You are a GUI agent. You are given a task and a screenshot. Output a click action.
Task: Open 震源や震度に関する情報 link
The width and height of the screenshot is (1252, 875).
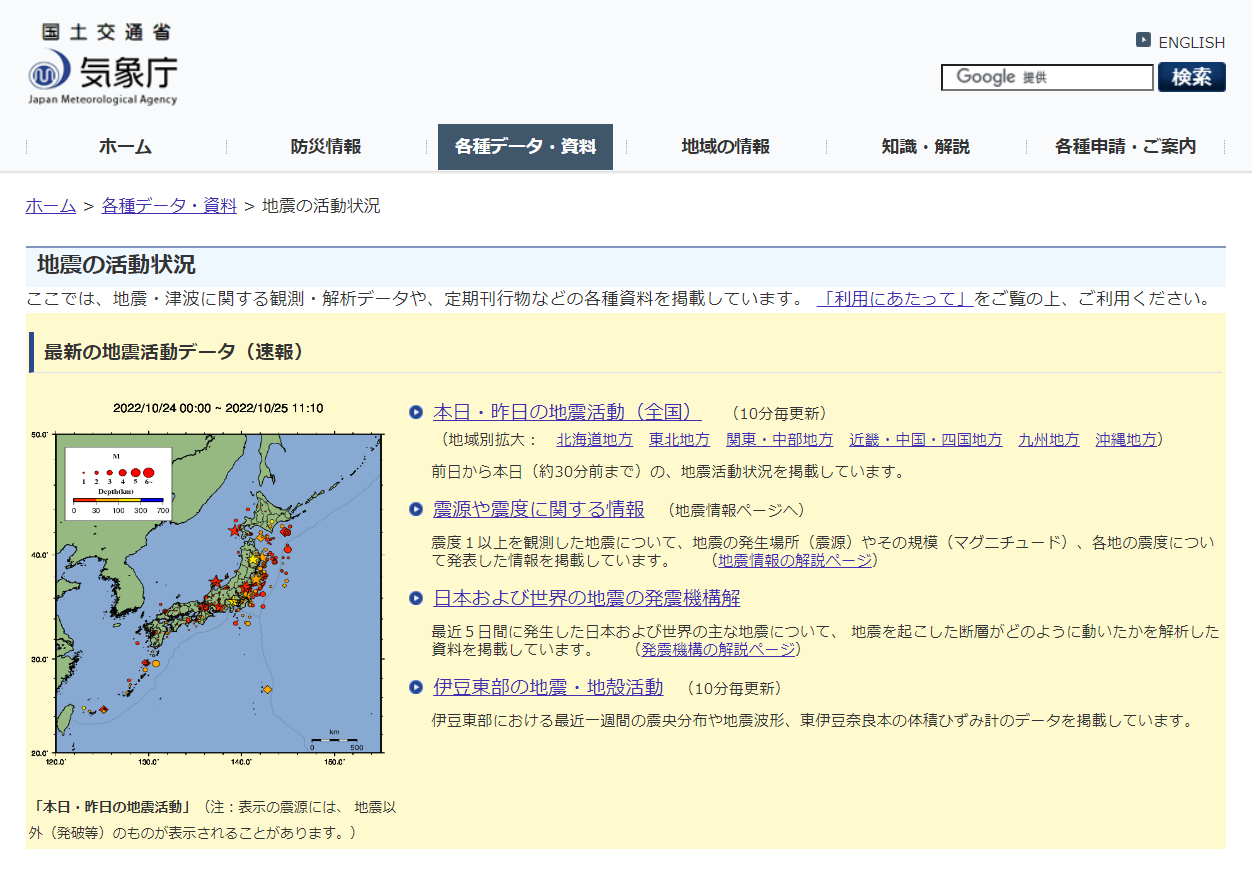[x=539, y=510]
